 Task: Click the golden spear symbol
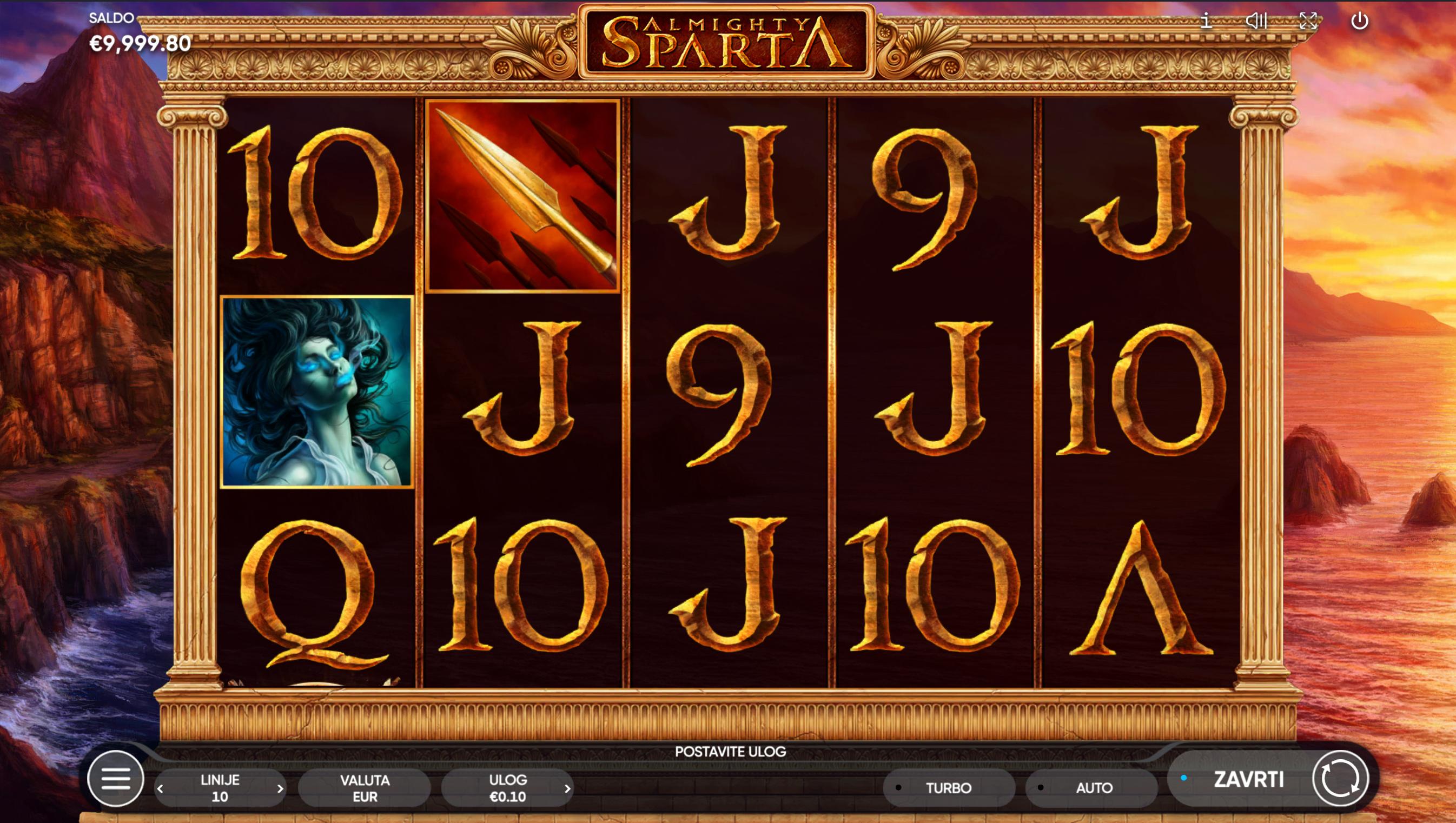(523, 196)
